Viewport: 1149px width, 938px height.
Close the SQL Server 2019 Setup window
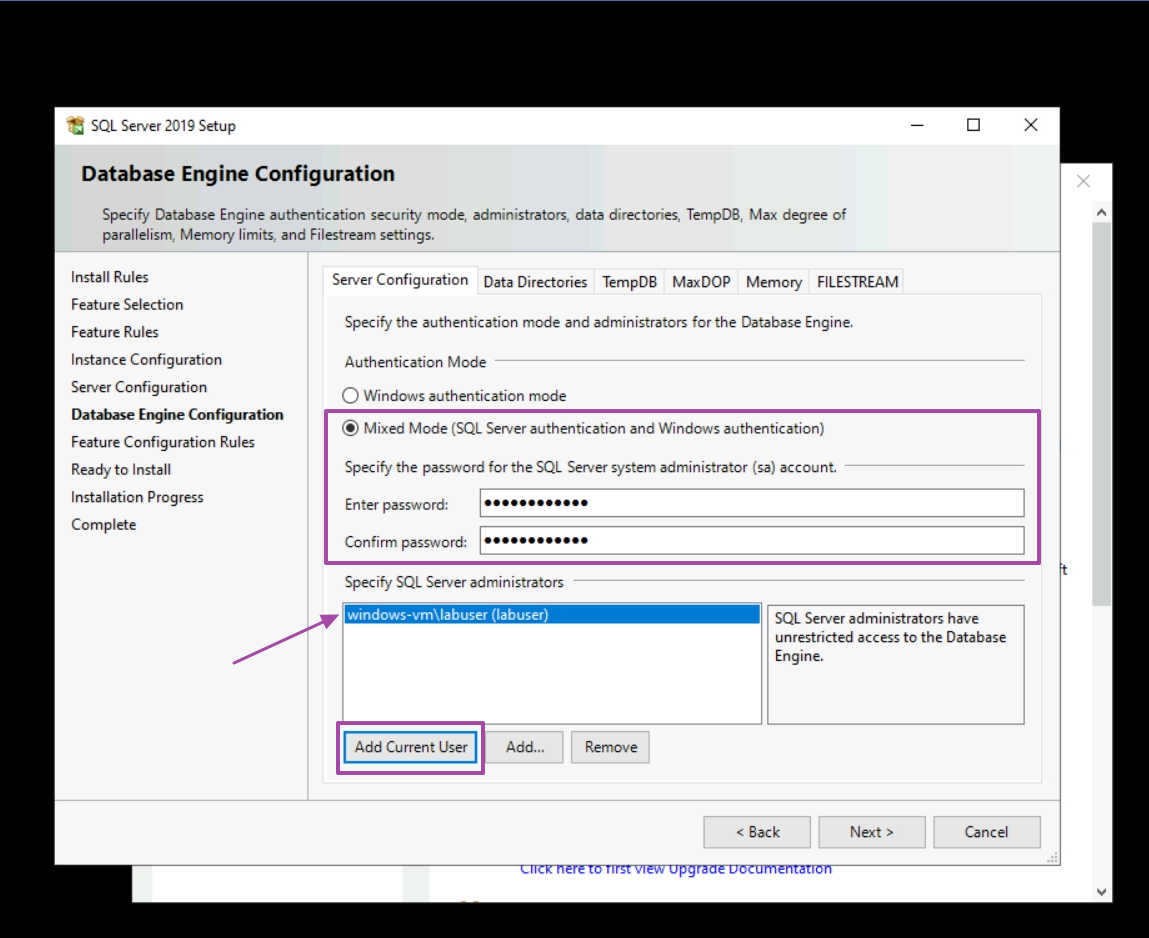[1030, 125]
